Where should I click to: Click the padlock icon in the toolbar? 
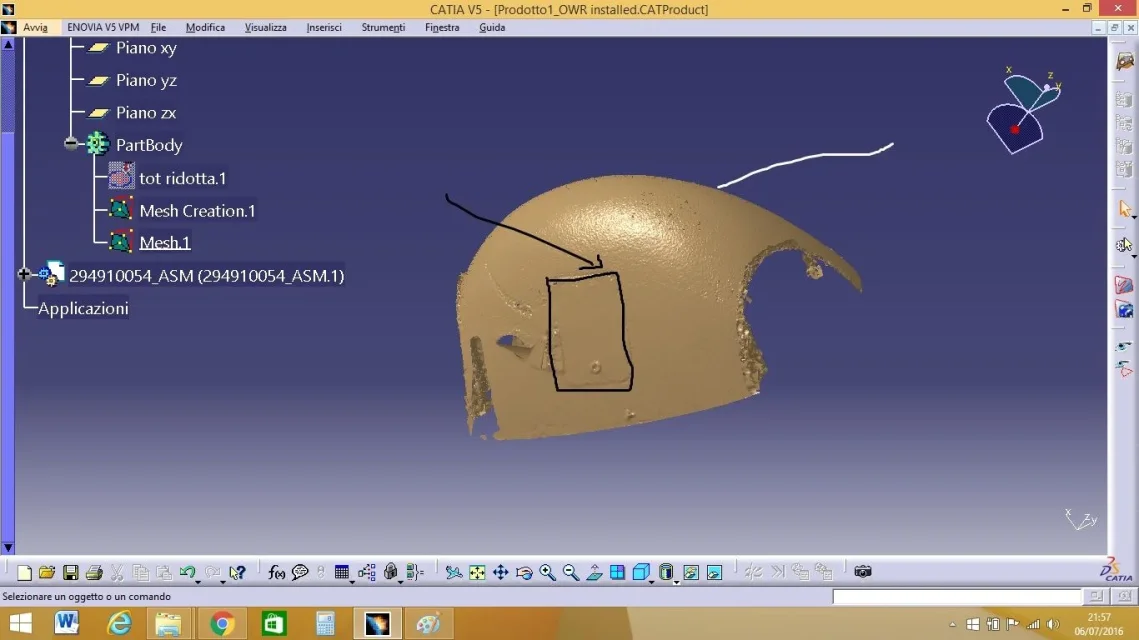pyautogui.click(x=391, y=572)
